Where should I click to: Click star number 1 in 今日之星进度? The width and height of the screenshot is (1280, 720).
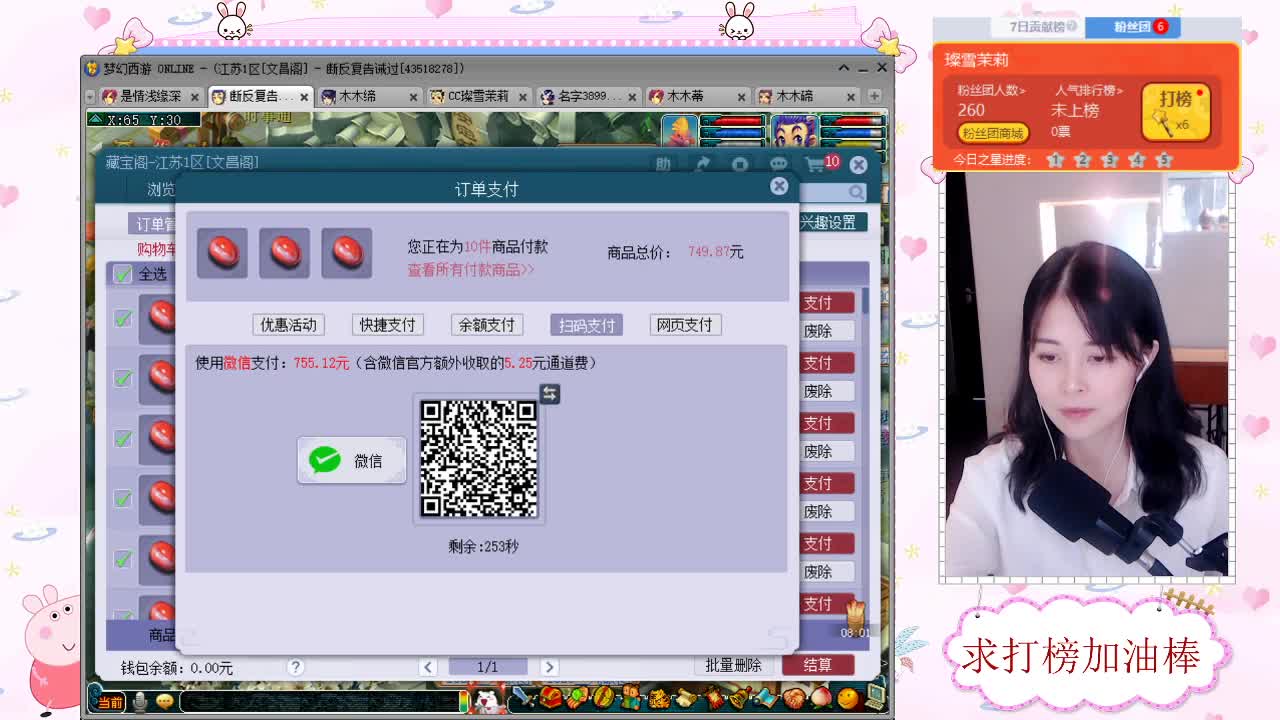pyautogui.click(x=1055, y=160)
